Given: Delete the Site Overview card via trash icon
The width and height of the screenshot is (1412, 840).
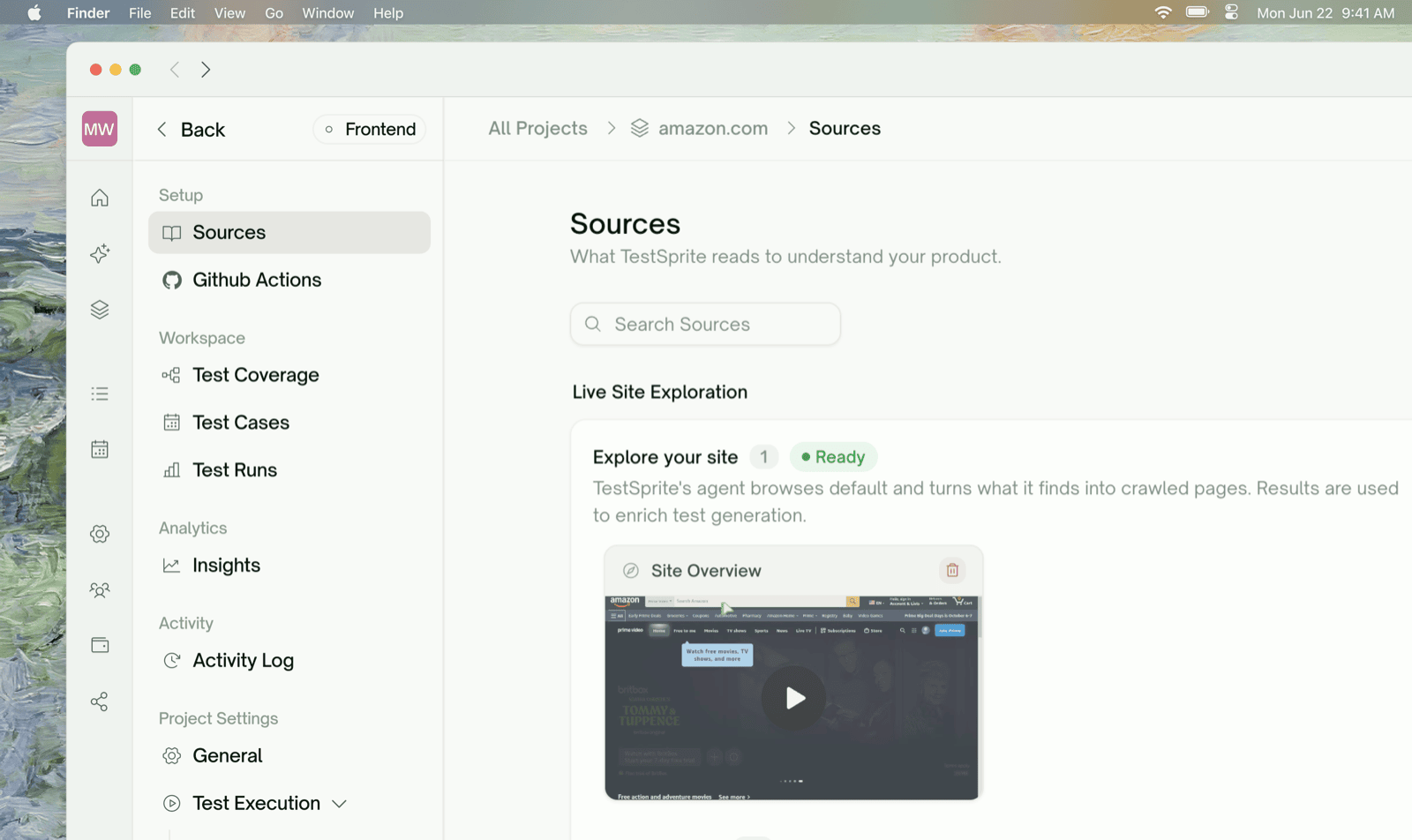Looking at the screenshot, I should 952,570.
